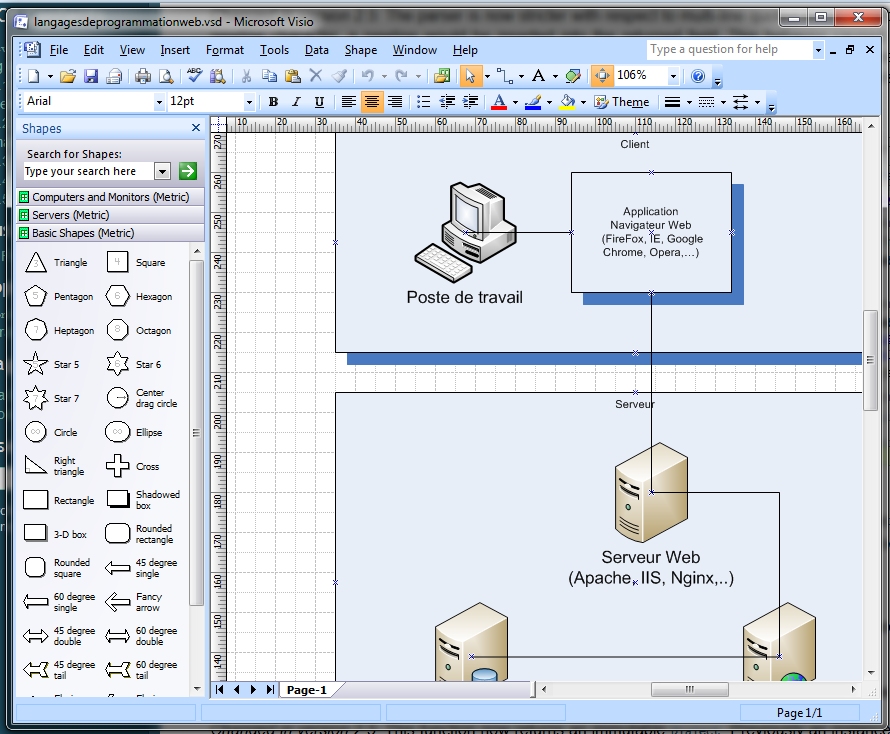890x734 pixels.
Task: Expand the Arial font name dropdown
Action: (x=158, y=102)
